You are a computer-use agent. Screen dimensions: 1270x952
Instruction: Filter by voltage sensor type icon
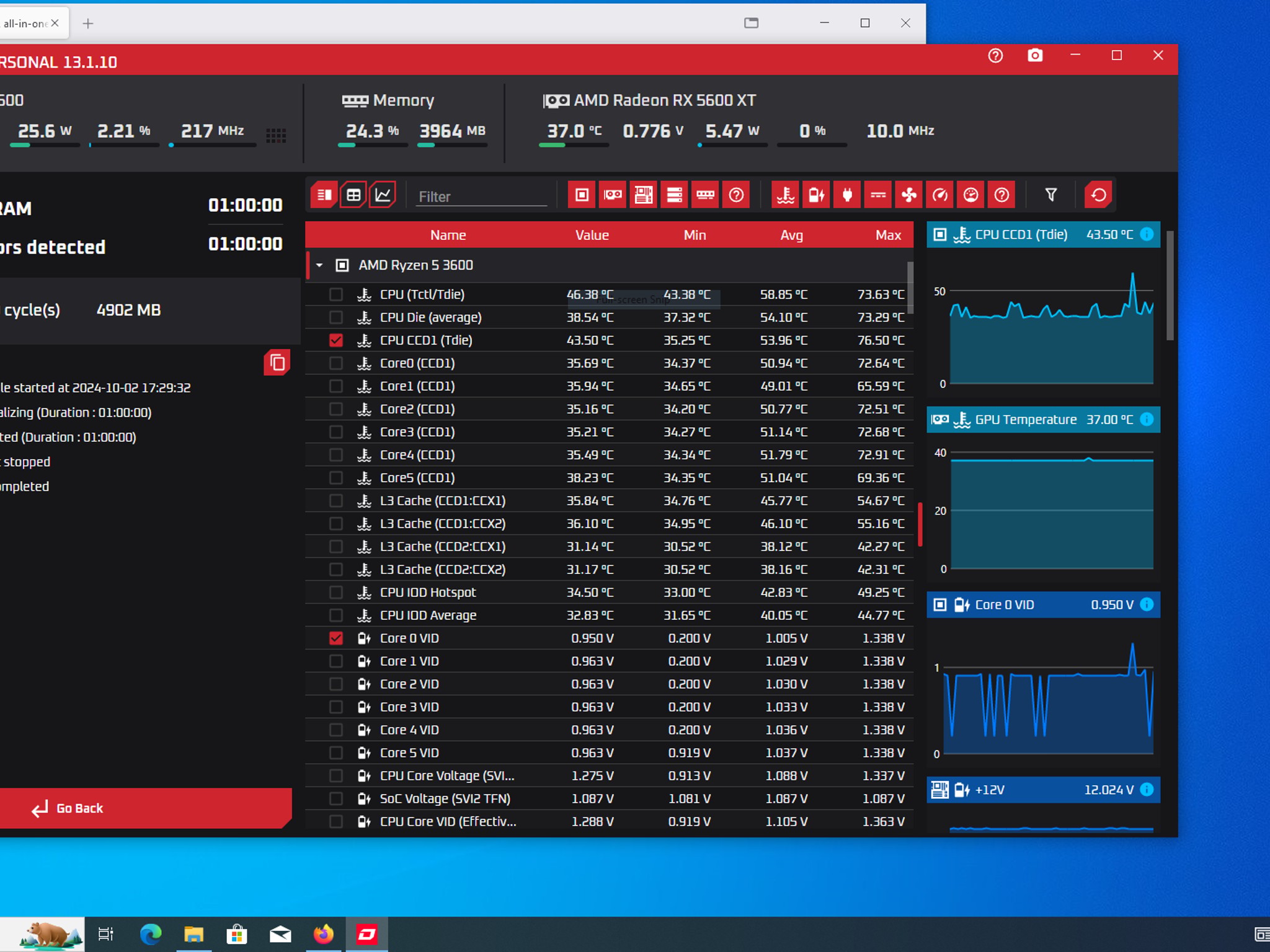click(x=816, y=195)
